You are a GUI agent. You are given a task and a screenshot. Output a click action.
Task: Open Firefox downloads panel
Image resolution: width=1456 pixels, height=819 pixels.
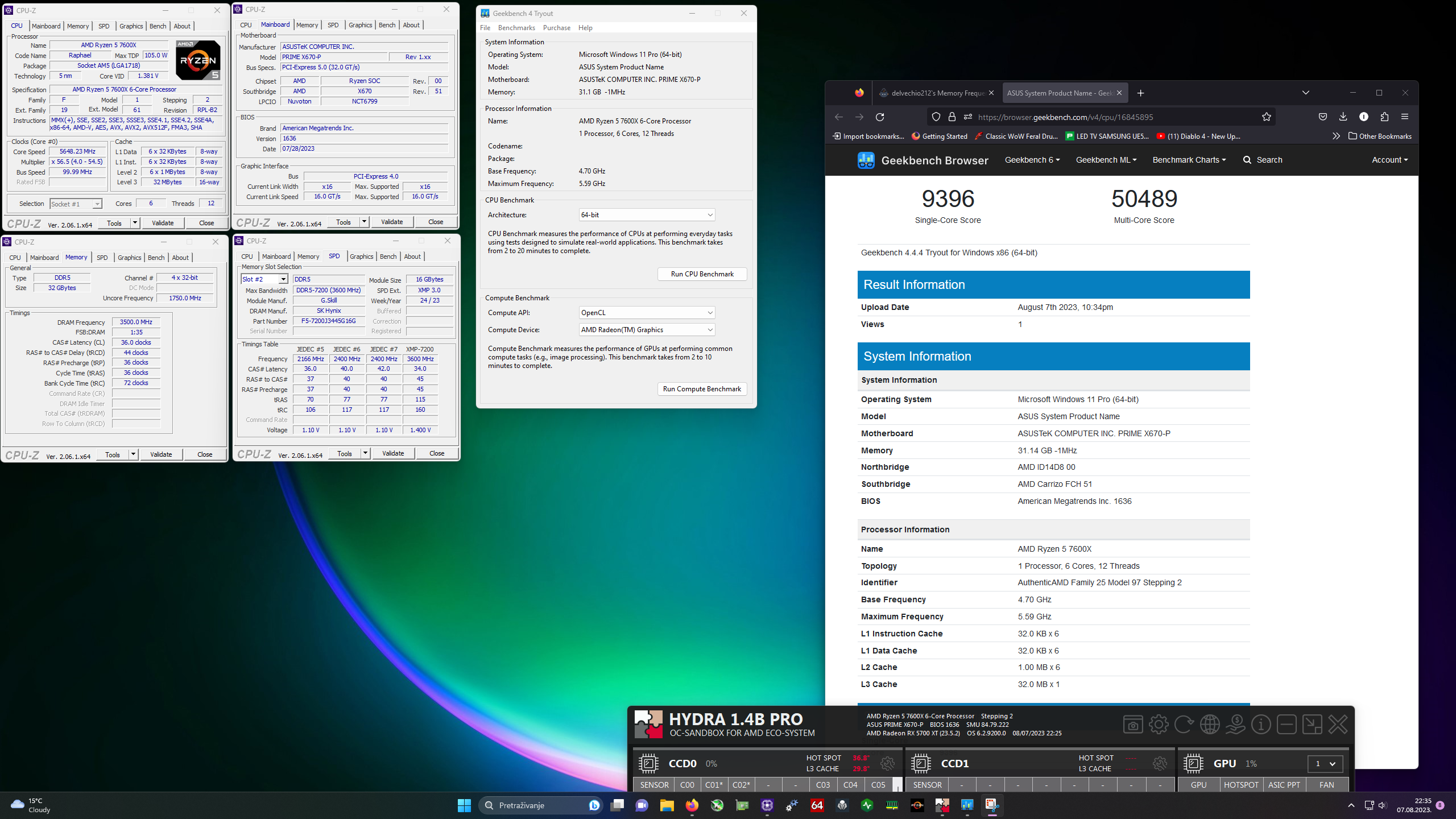1343,117
